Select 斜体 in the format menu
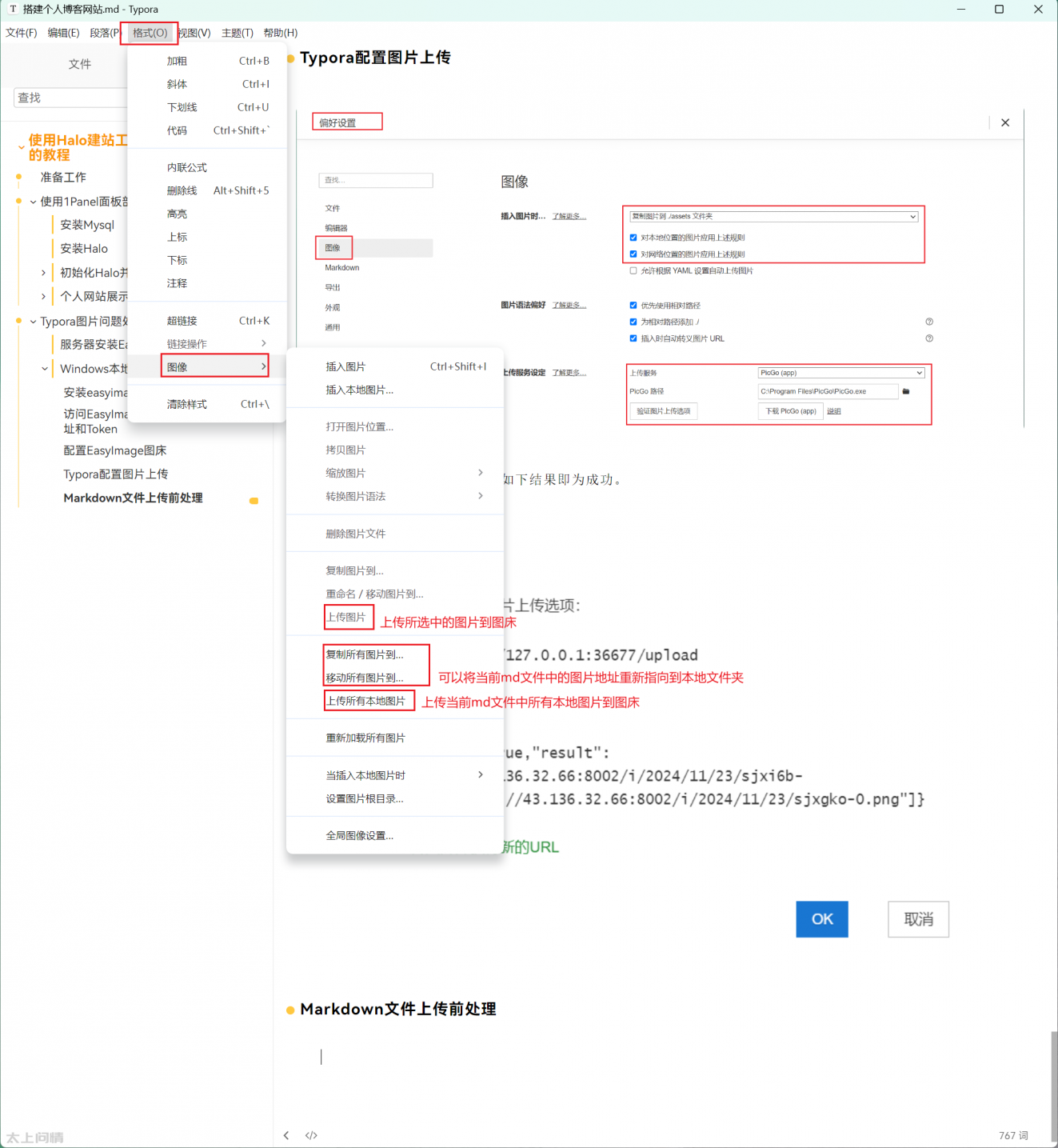Image resolution: width=1058 pixels, height=1148 pixels. [x=207, y=84]
